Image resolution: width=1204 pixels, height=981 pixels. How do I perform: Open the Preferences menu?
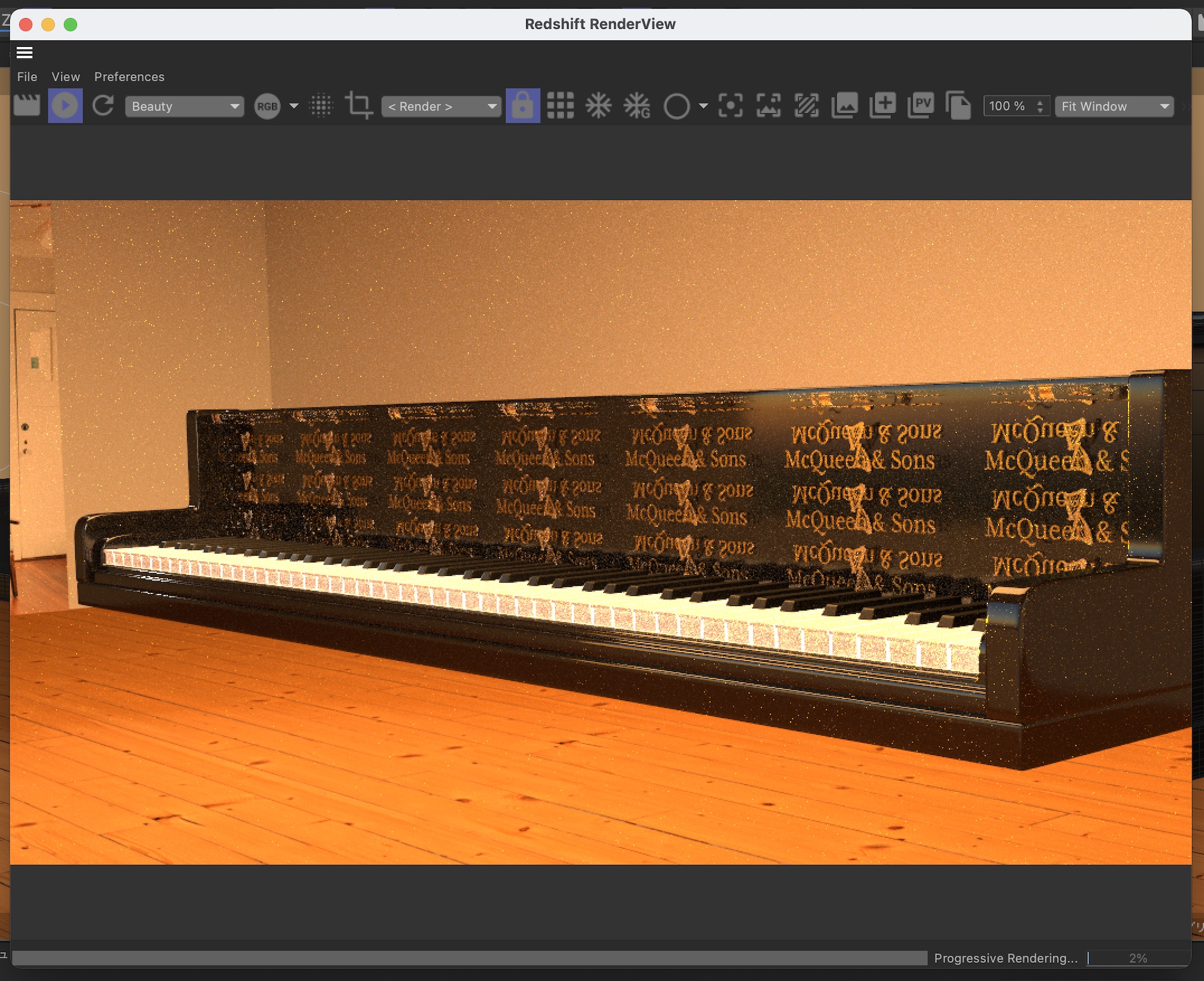pos(129,76)
